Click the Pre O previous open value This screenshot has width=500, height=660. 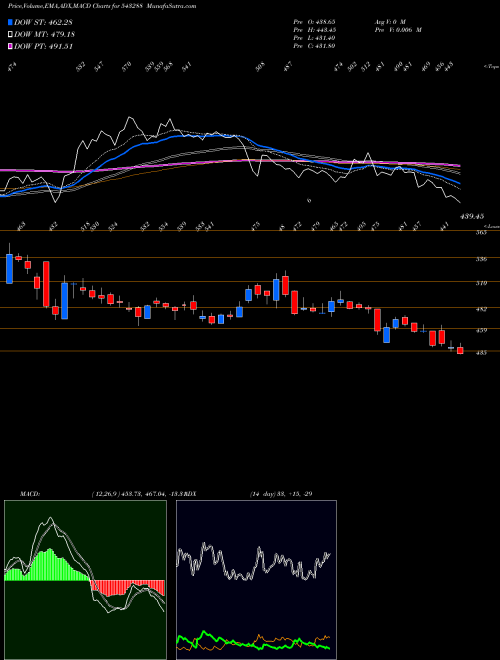click(x=314, y=21)
